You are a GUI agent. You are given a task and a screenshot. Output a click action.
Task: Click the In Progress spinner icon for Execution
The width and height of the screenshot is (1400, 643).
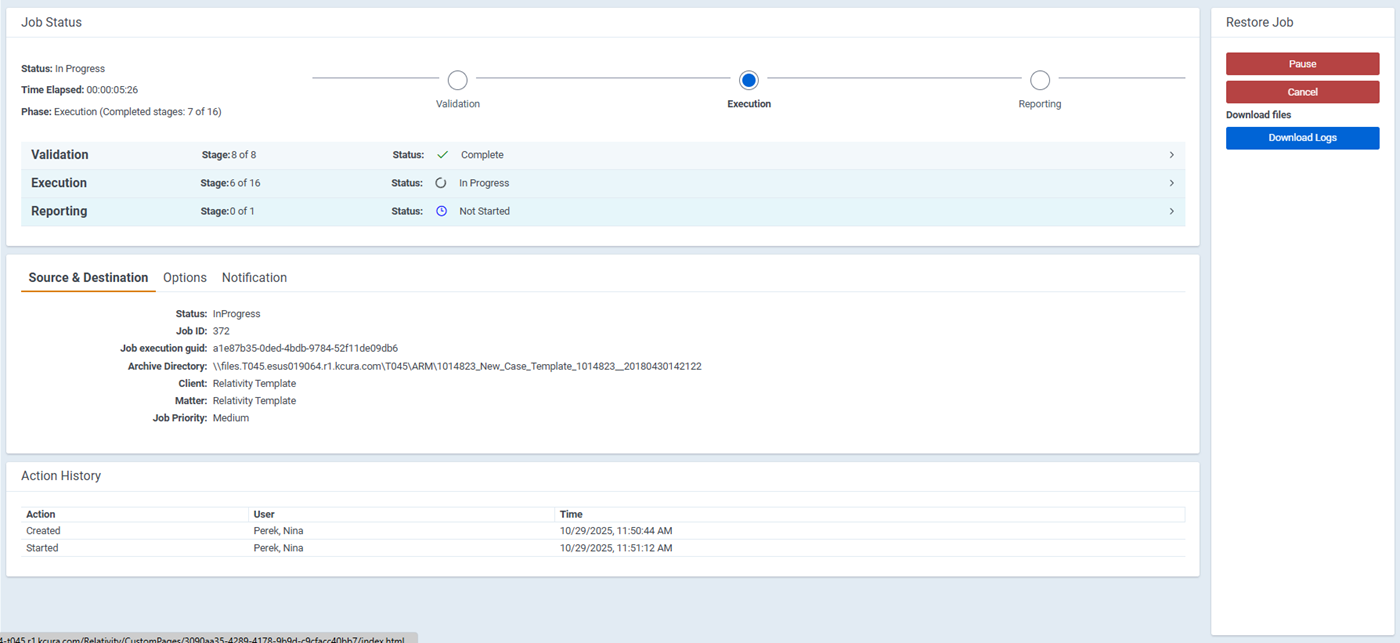(x=441, y=183)
